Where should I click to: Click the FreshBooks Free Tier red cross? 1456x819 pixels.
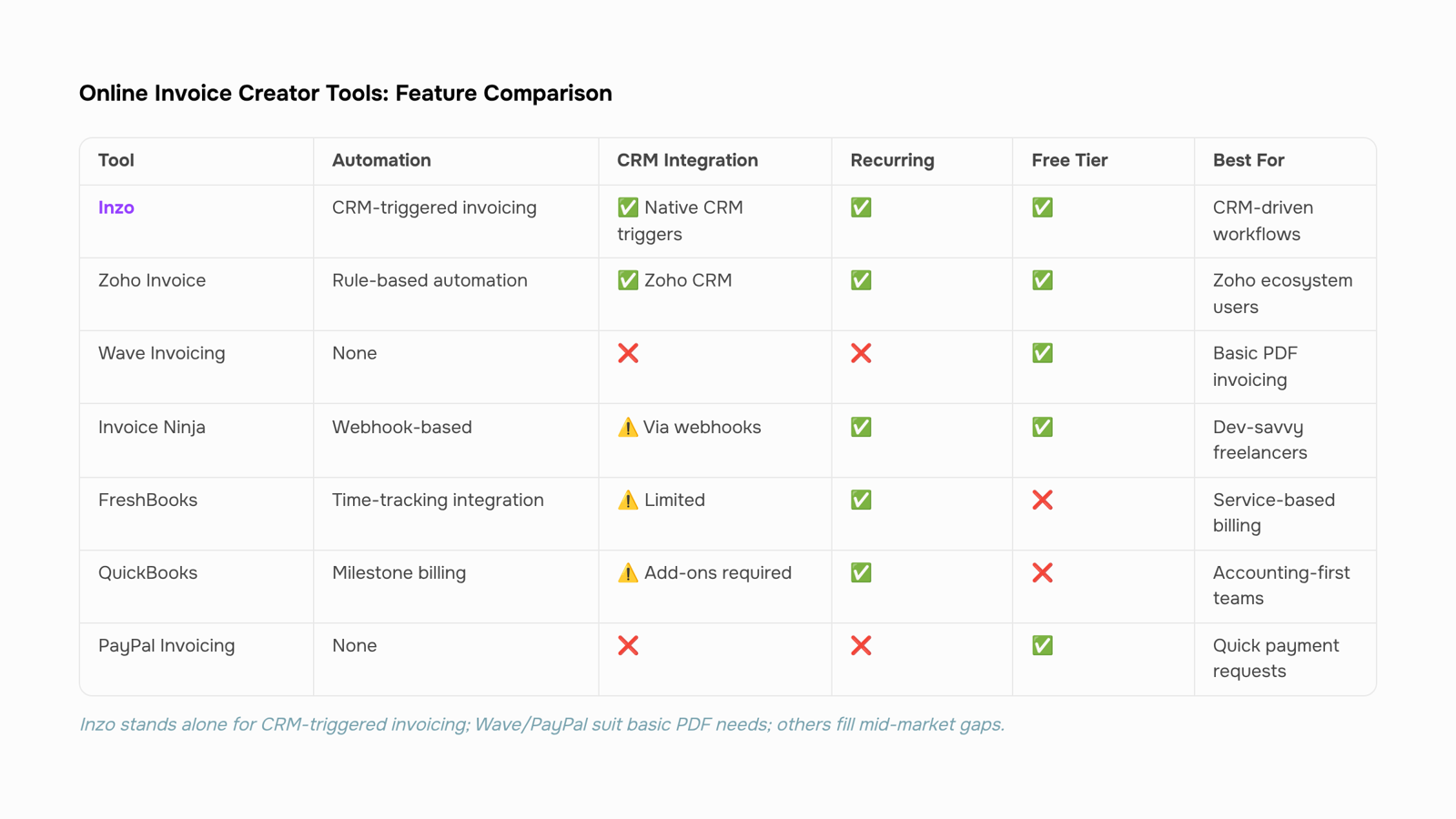(1043, 500)
